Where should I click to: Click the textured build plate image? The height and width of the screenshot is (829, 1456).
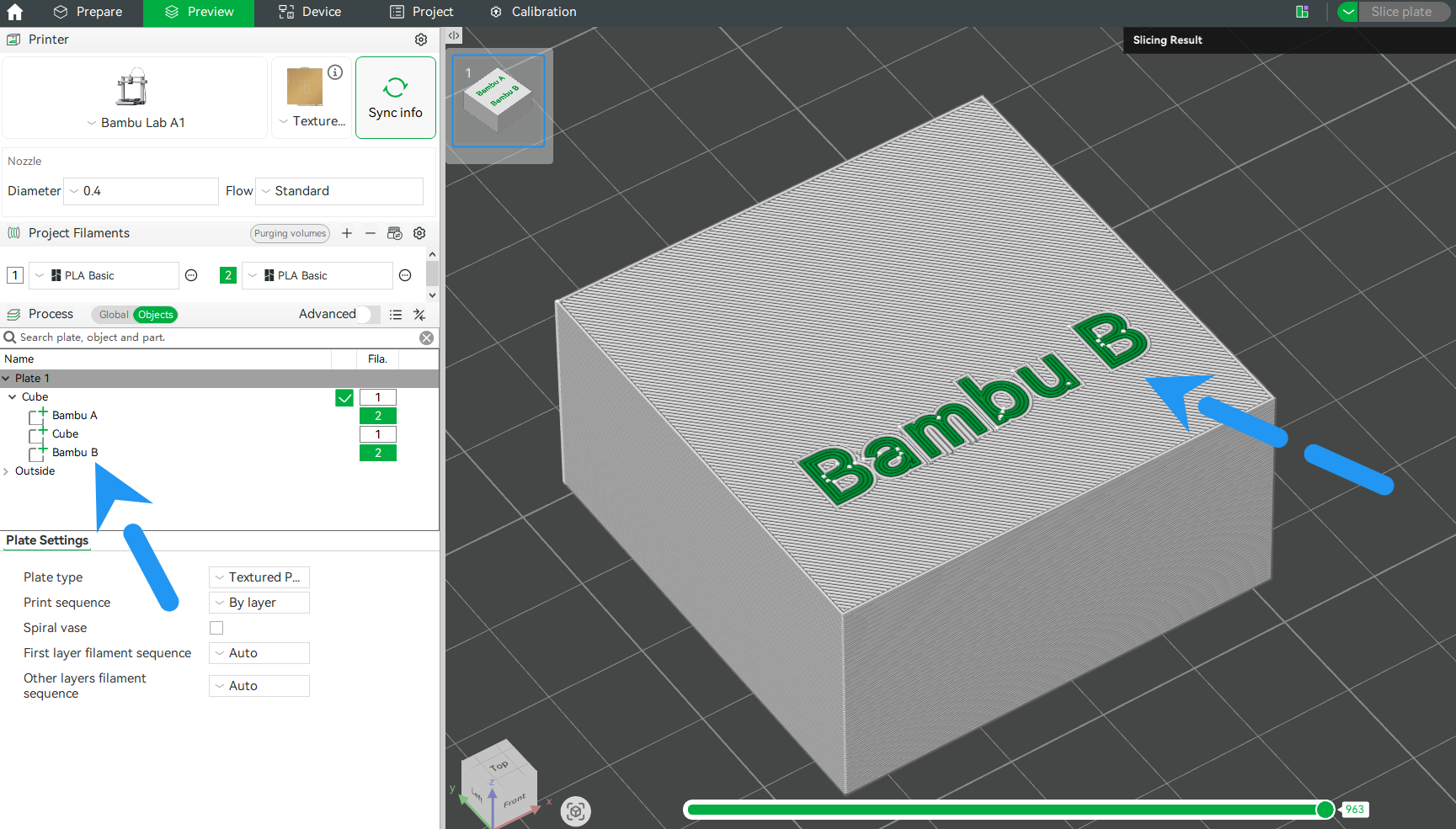305,87
